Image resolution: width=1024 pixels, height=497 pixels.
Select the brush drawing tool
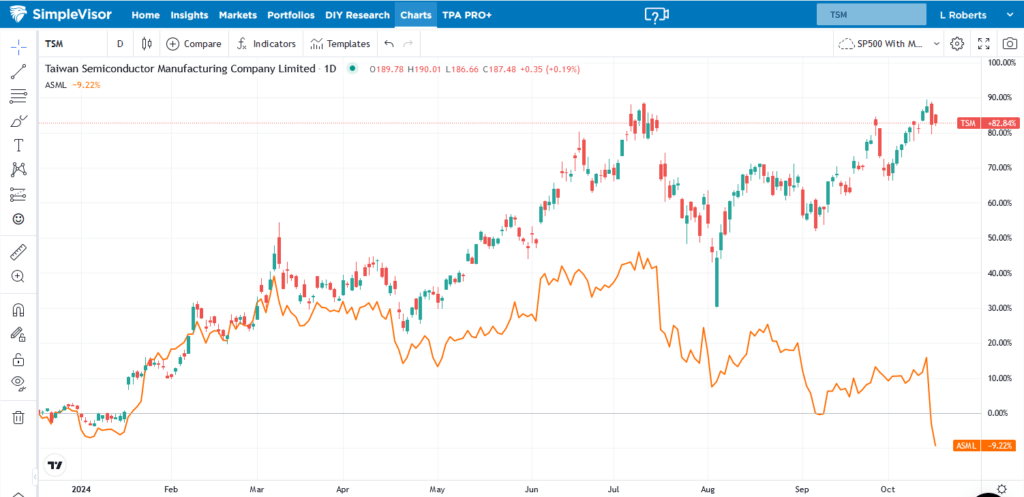click(18, 120)
